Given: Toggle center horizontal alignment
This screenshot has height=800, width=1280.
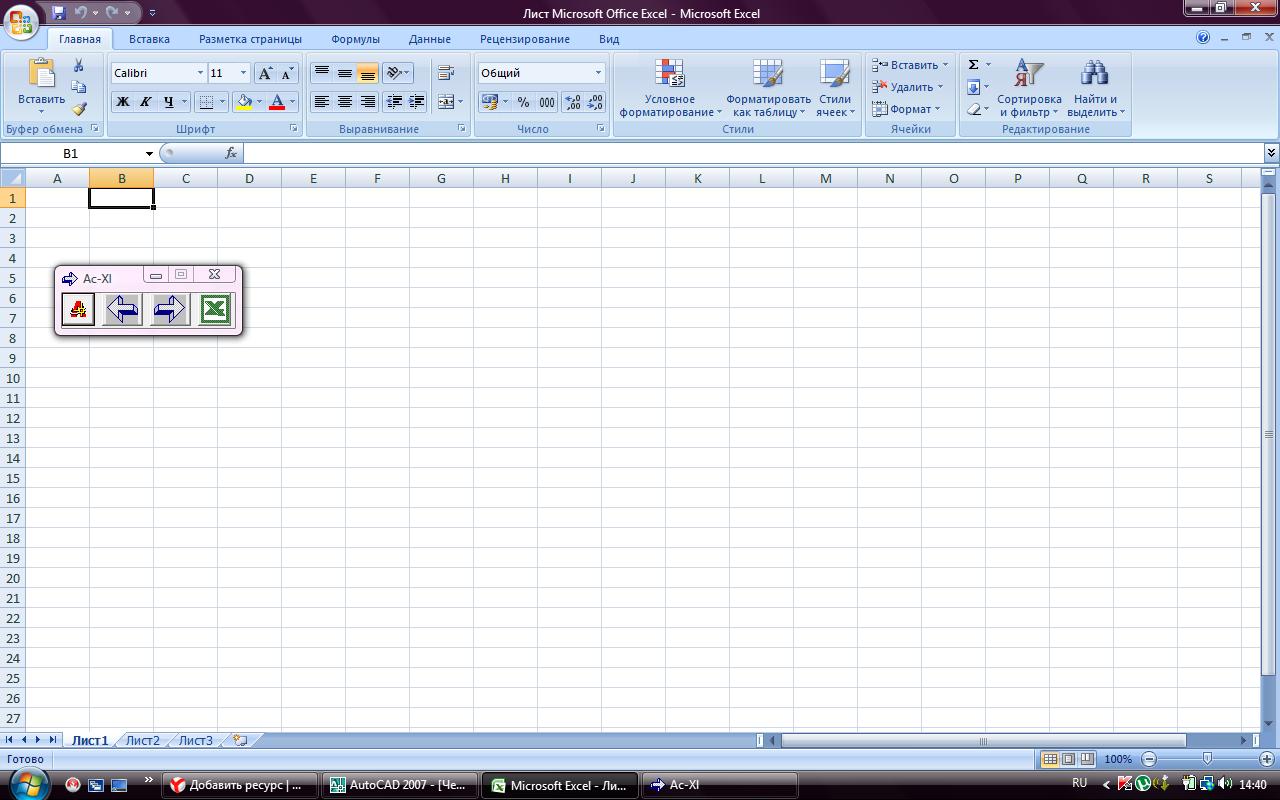Looking at the screenshot, I should (345, 102).
